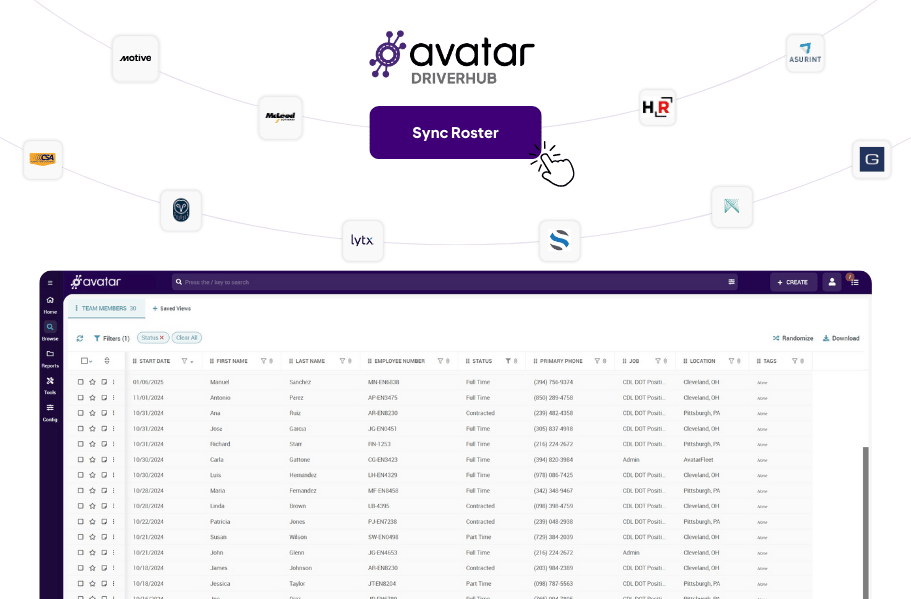911x599 pixels.
Task: Go to Home in sidebar
Action: tap(50, 305)
